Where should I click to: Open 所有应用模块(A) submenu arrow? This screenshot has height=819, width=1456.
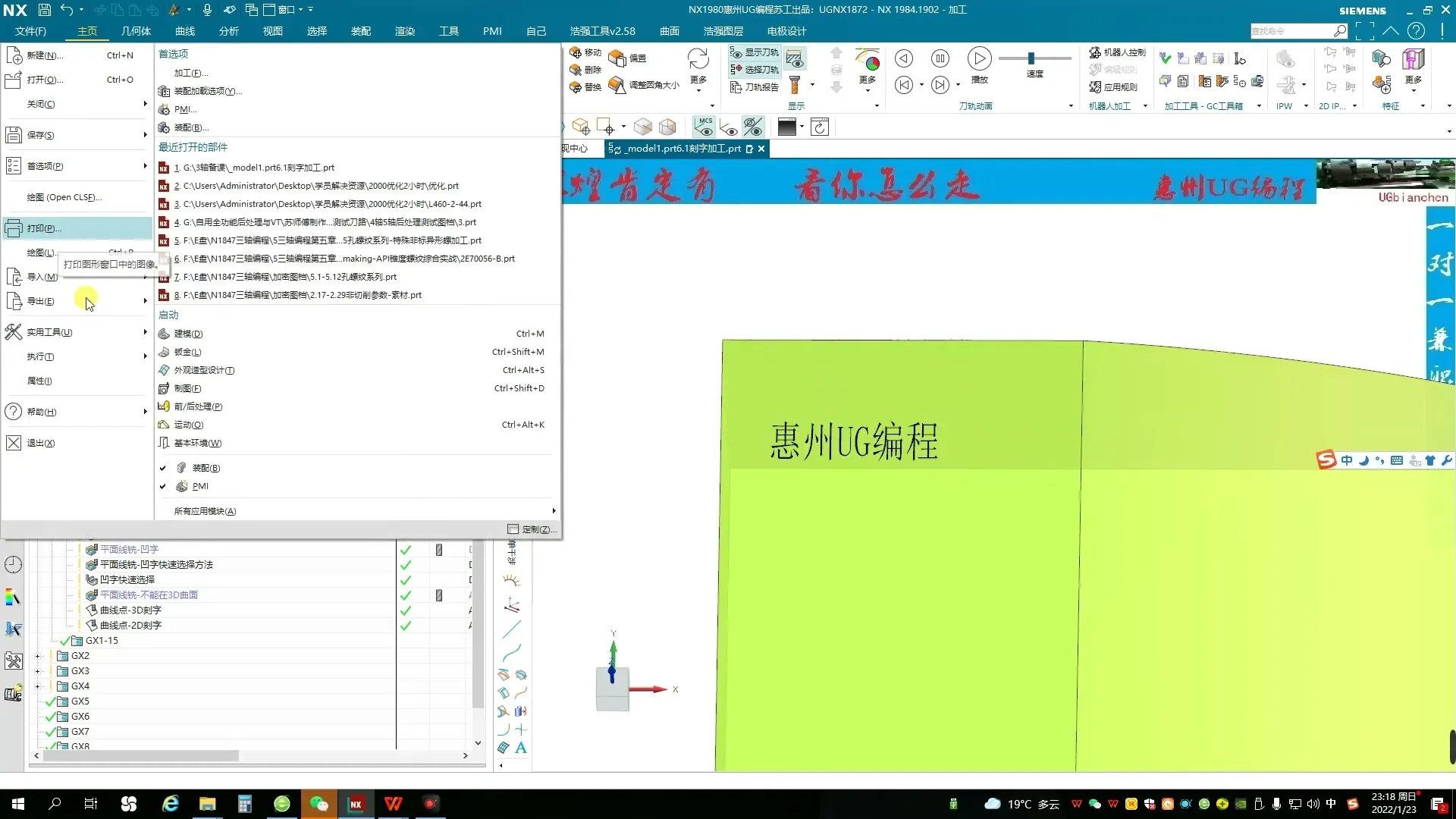pyautogui.click(x=553, y=510)
